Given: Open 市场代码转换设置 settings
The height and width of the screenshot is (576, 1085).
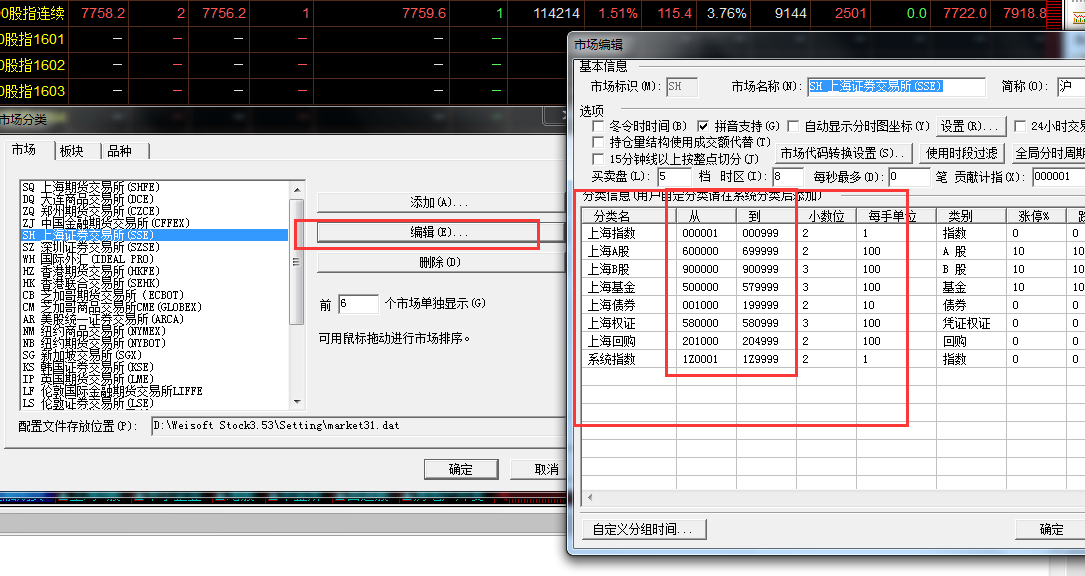Looking at the screenshot, I should (x=844, y=153).
